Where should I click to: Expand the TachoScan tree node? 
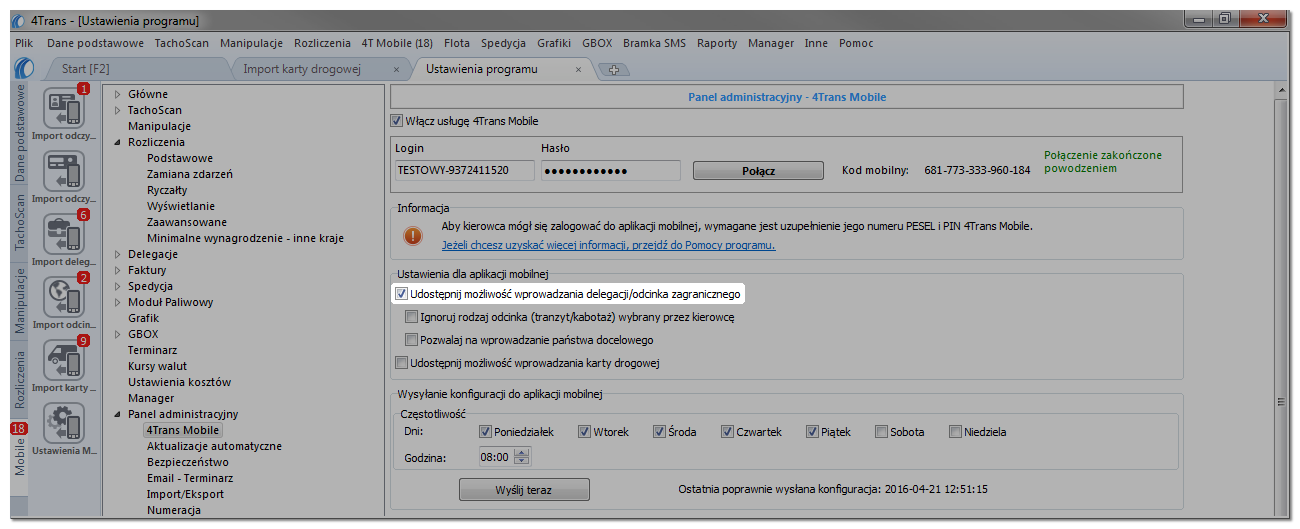point(118,110)
